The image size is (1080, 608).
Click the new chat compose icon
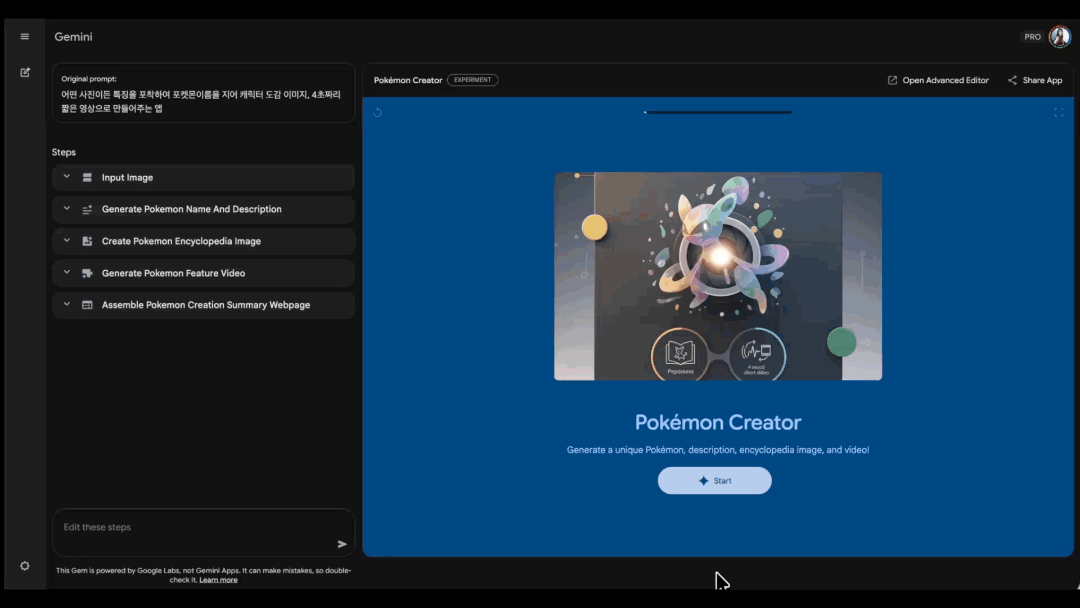click(25, 72)
